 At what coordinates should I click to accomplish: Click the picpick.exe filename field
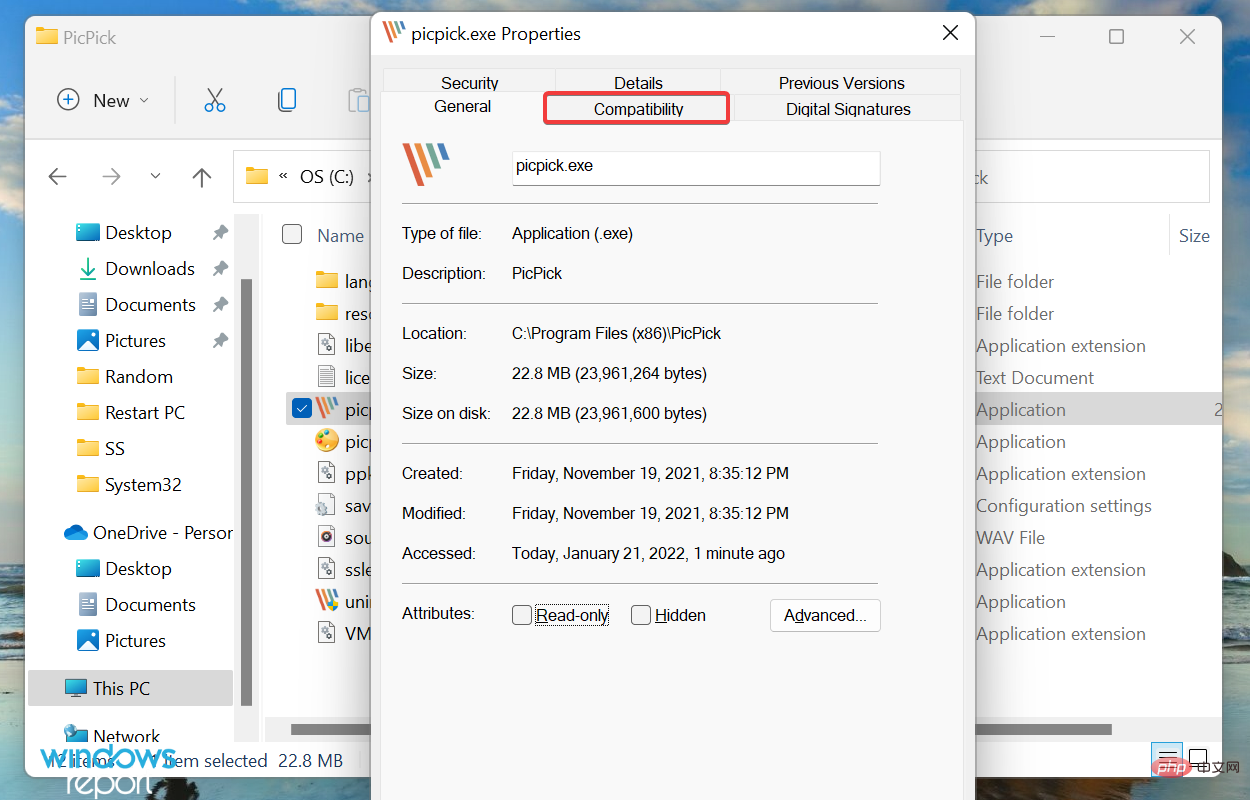696,167
